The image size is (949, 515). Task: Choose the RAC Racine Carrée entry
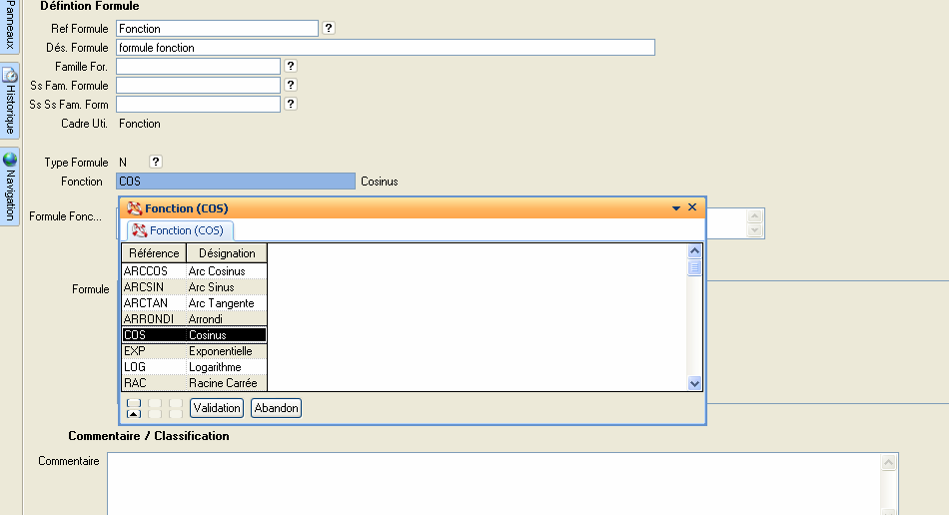coord(194,383)
